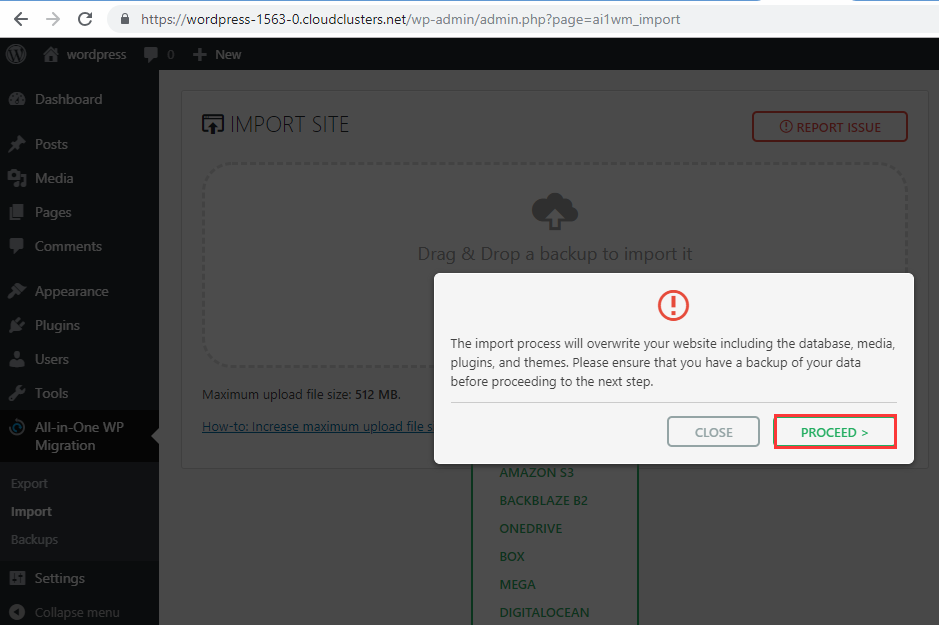Click the browser address bar URL
The width and height of the screenshot is (939, 625).
(x=411, y=19)
